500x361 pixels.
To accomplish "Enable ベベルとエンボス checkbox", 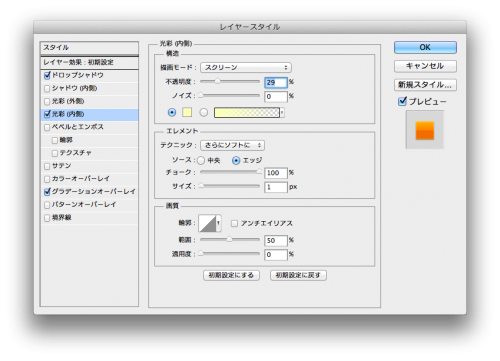I will pos(47,127).
